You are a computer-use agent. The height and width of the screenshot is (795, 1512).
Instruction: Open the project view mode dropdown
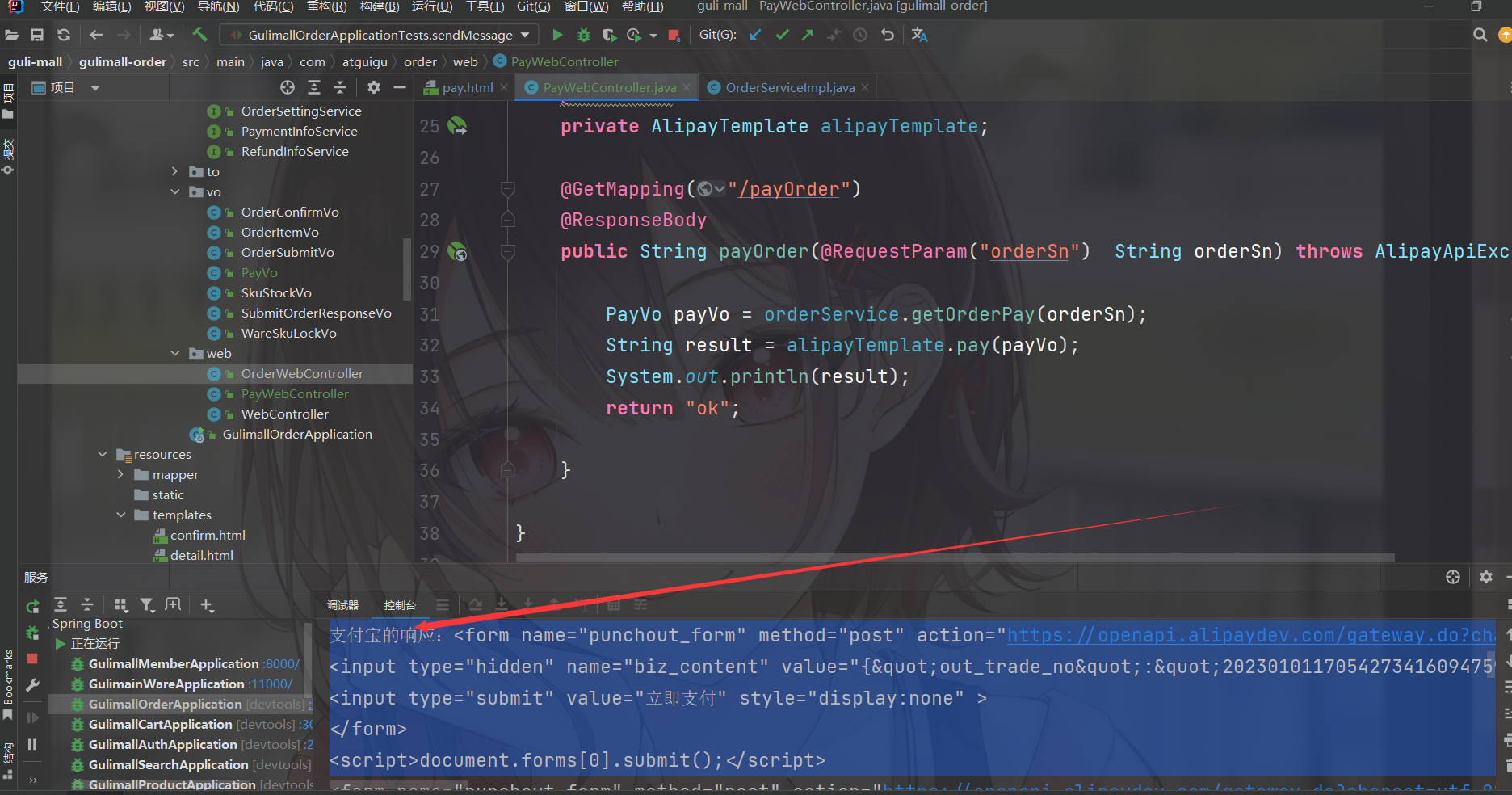tap(95, 87)
